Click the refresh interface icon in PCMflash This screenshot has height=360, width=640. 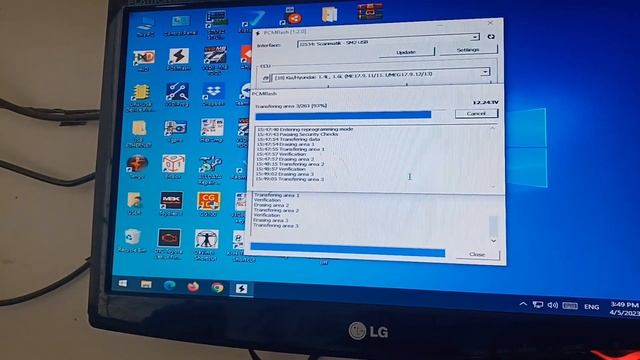[x=491, y=36]
